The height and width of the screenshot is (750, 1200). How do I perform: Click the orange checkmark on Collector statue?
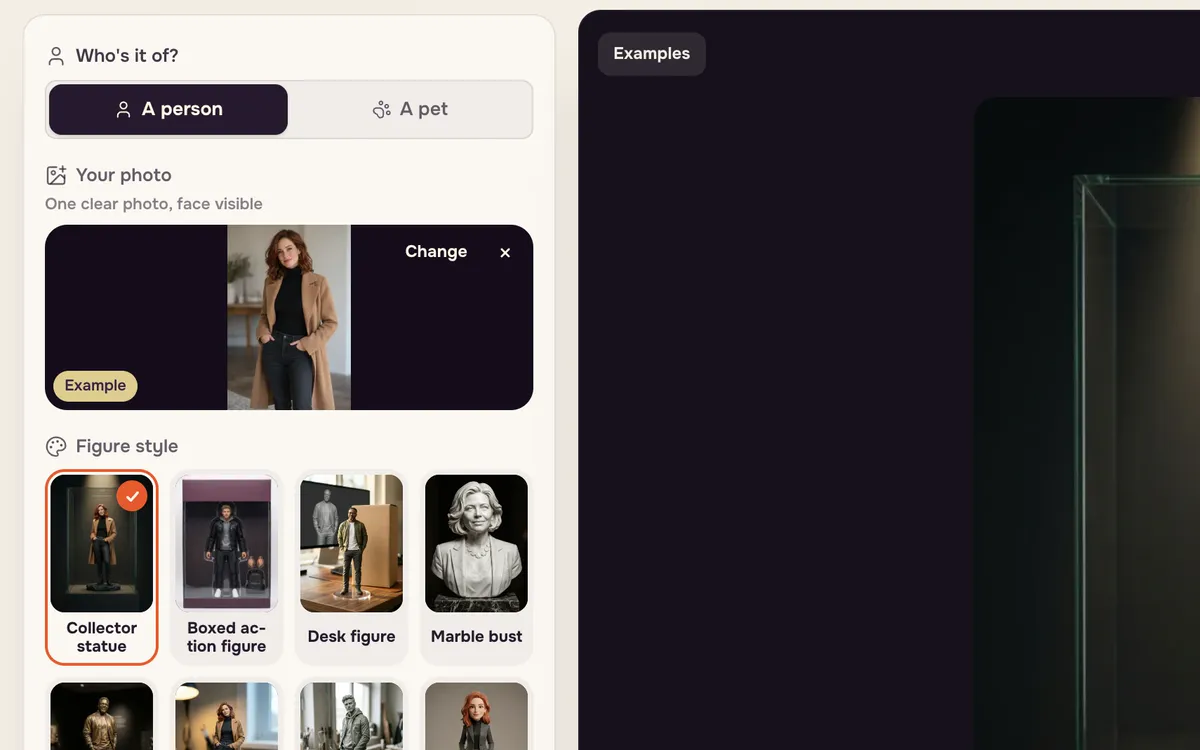(132, 496)
